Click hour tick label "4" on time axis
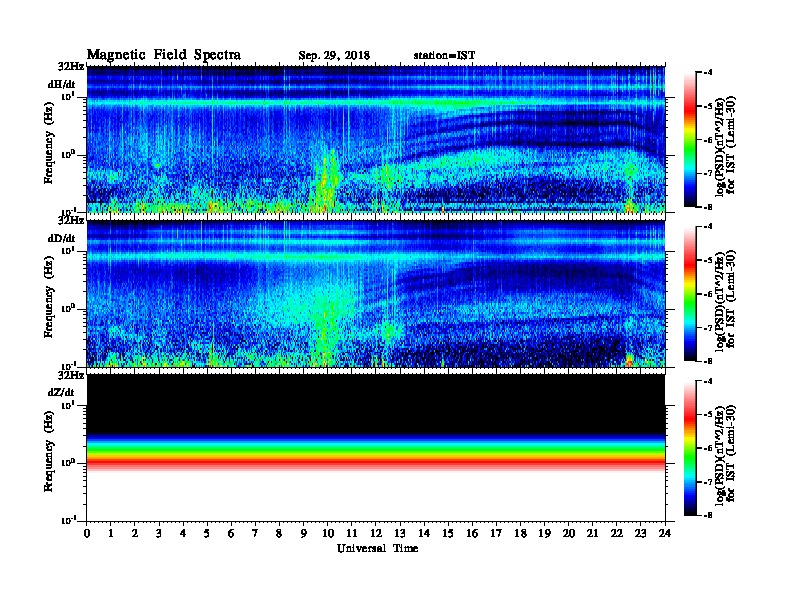The width and height of the screenshot is (792, 612). point(183,533)
